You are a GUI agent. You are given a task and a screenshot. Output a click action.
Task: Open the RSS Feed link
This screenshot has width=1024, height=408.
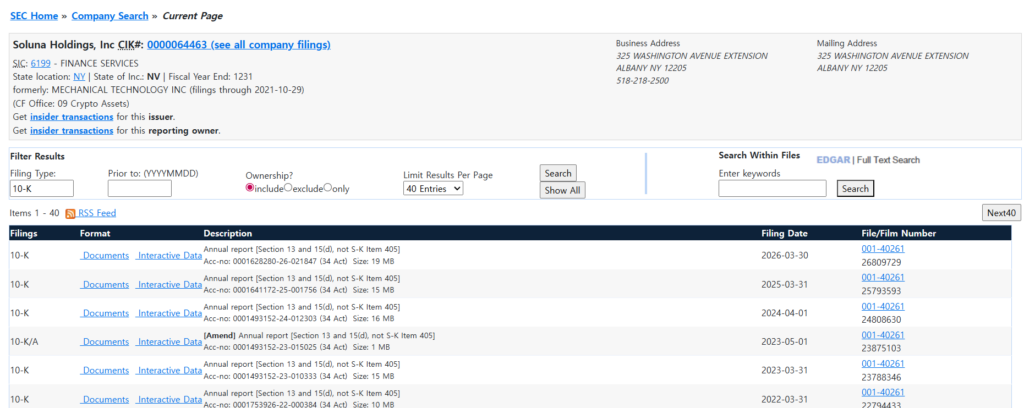click(97, 213)
